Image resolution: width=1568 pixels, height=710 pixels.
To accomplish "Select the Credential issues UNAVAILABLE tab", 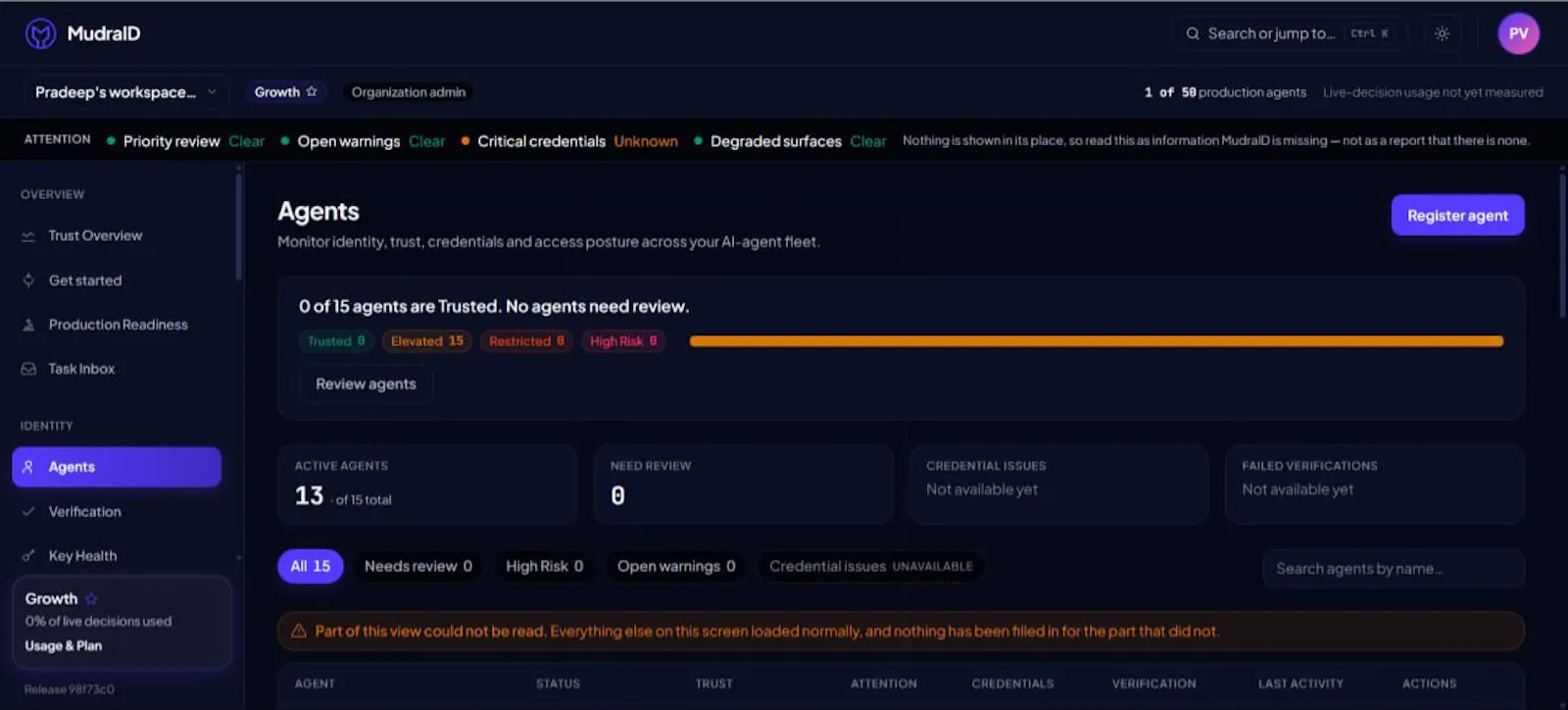I will click(871, 566).
